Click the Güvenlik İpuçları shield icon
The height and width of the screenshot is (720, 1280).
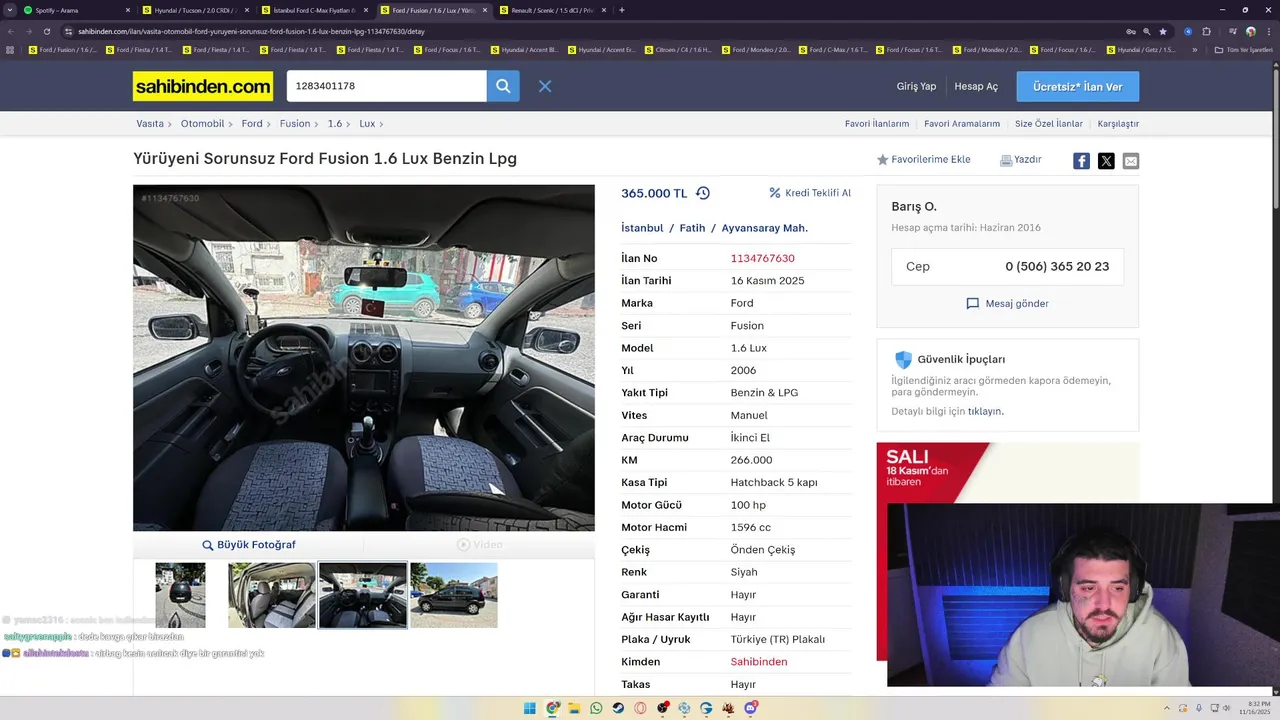click(903, 360)
